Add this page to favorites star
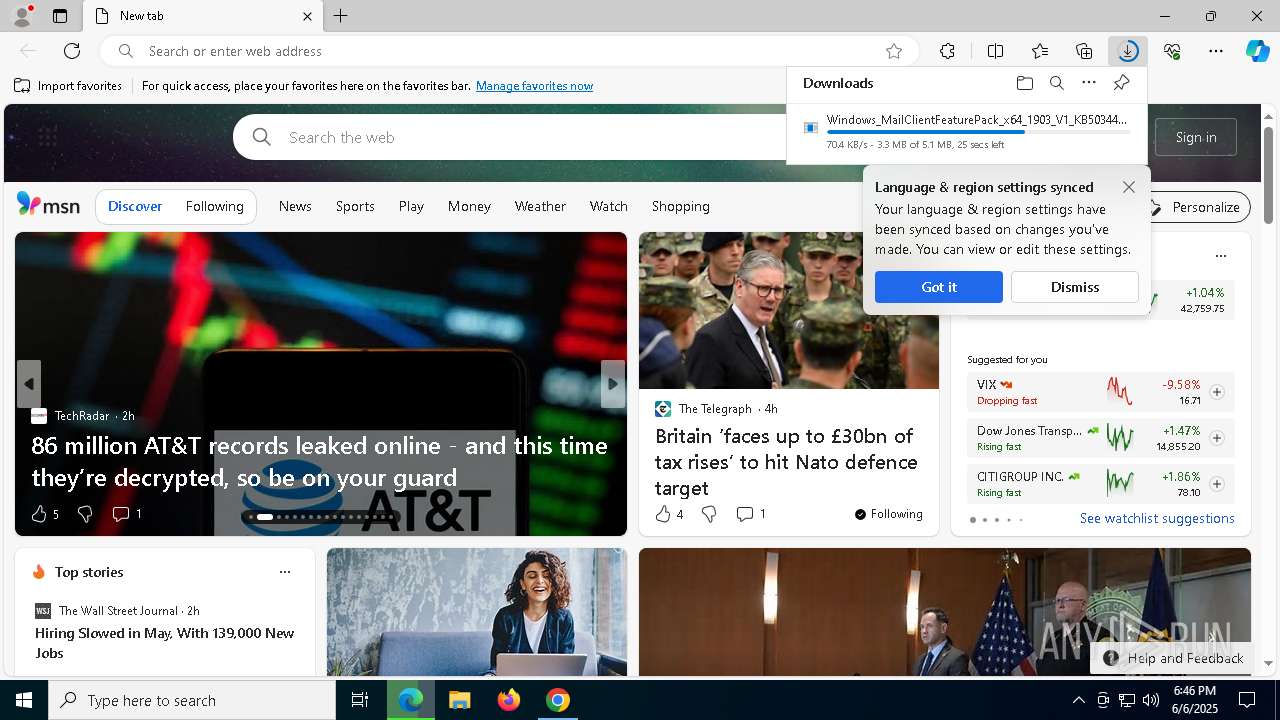This screenshot has width=1280, height=720. (894, 51)
